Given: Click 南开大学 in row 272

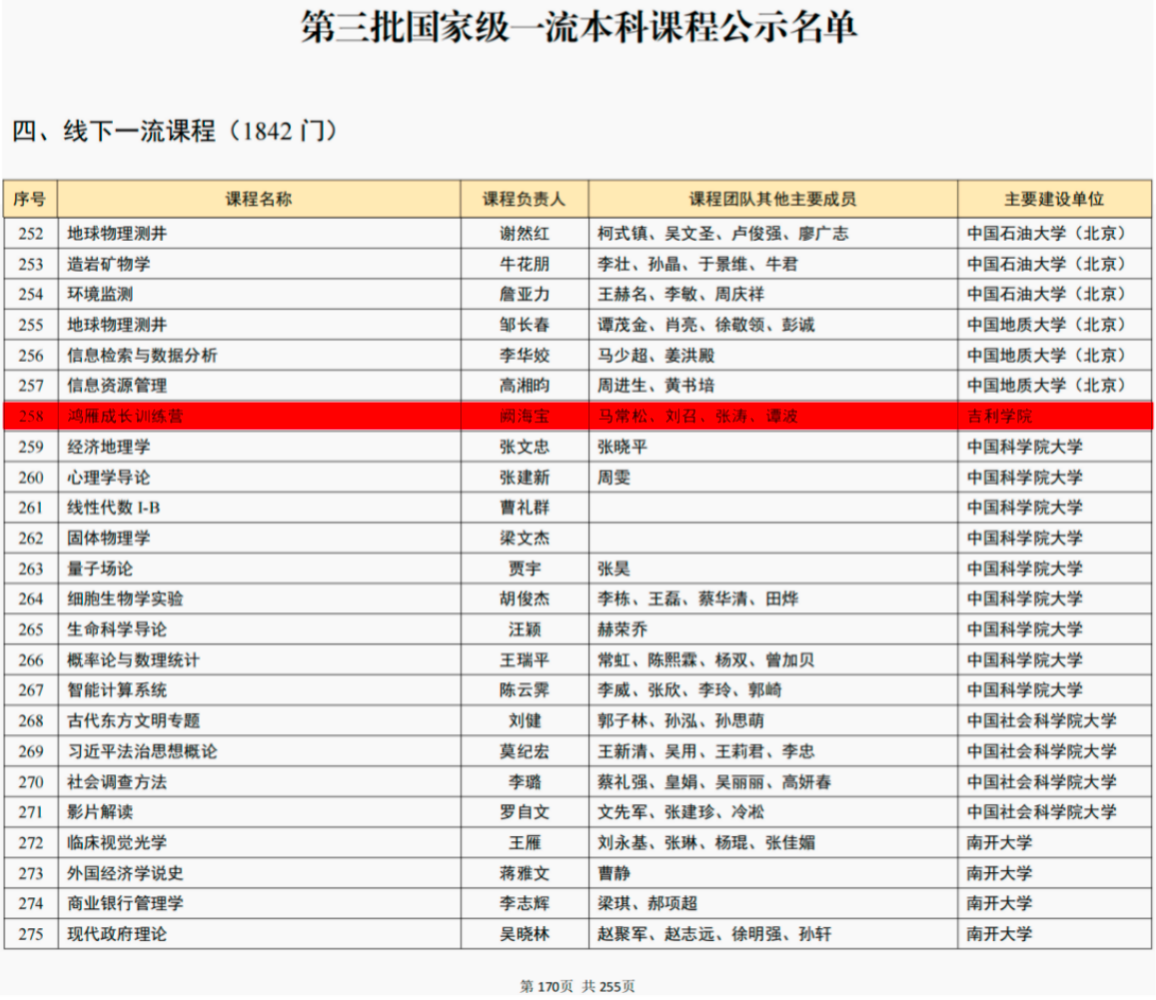Looking at the screenshot, I should pos(1000,843).
